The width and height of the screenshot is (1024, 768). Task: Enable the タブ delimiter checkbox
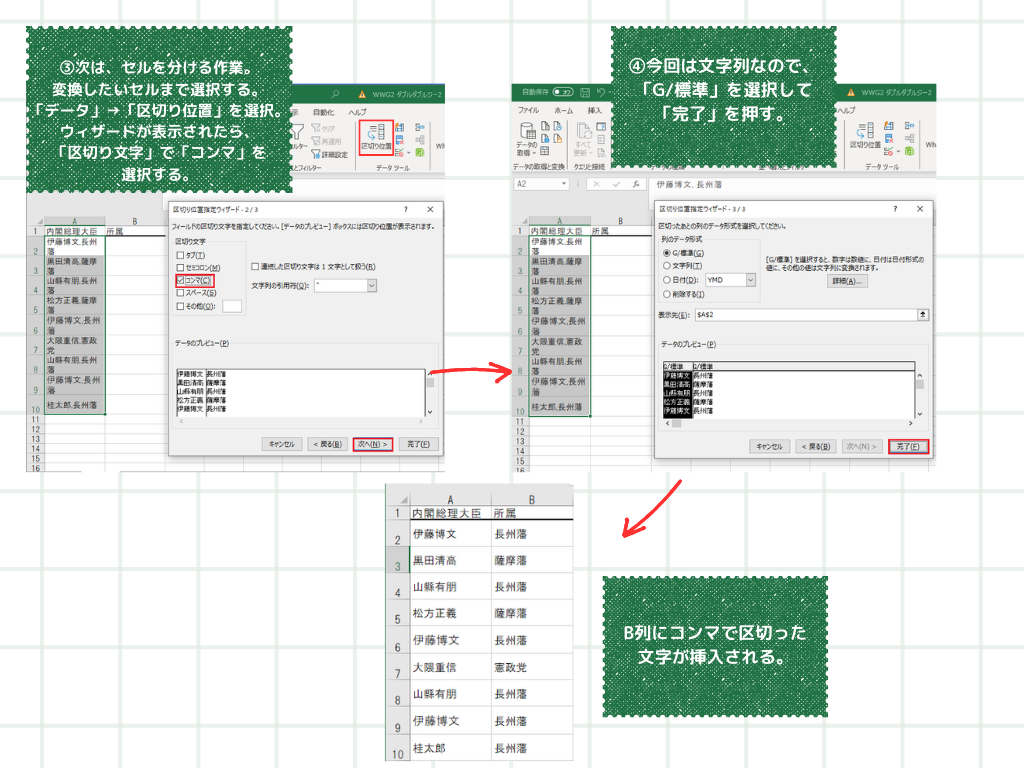coord(180,253)
